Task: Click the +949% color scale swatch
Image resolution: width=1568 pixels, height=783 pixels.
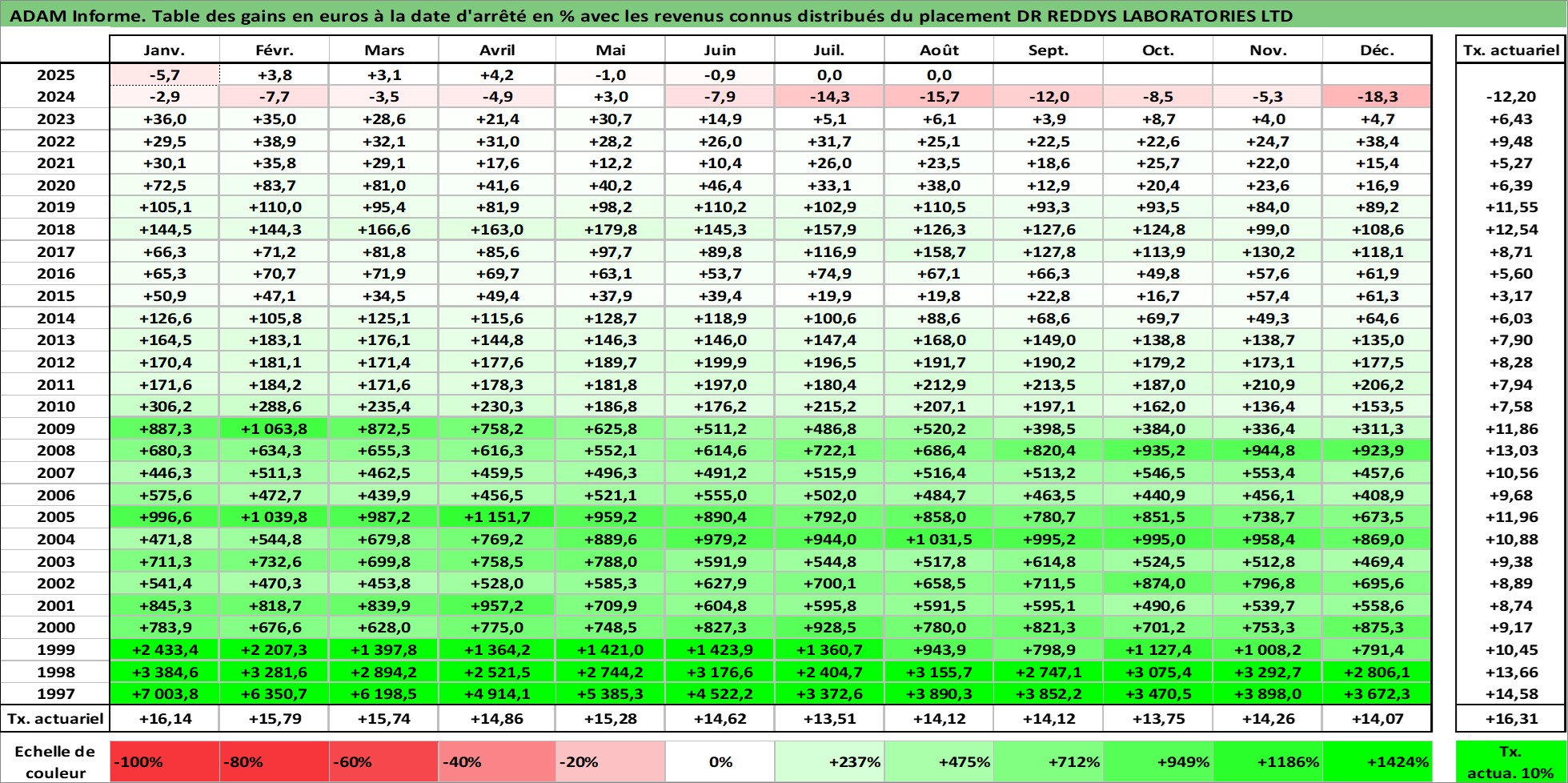Action: (x=1158, y=761)
